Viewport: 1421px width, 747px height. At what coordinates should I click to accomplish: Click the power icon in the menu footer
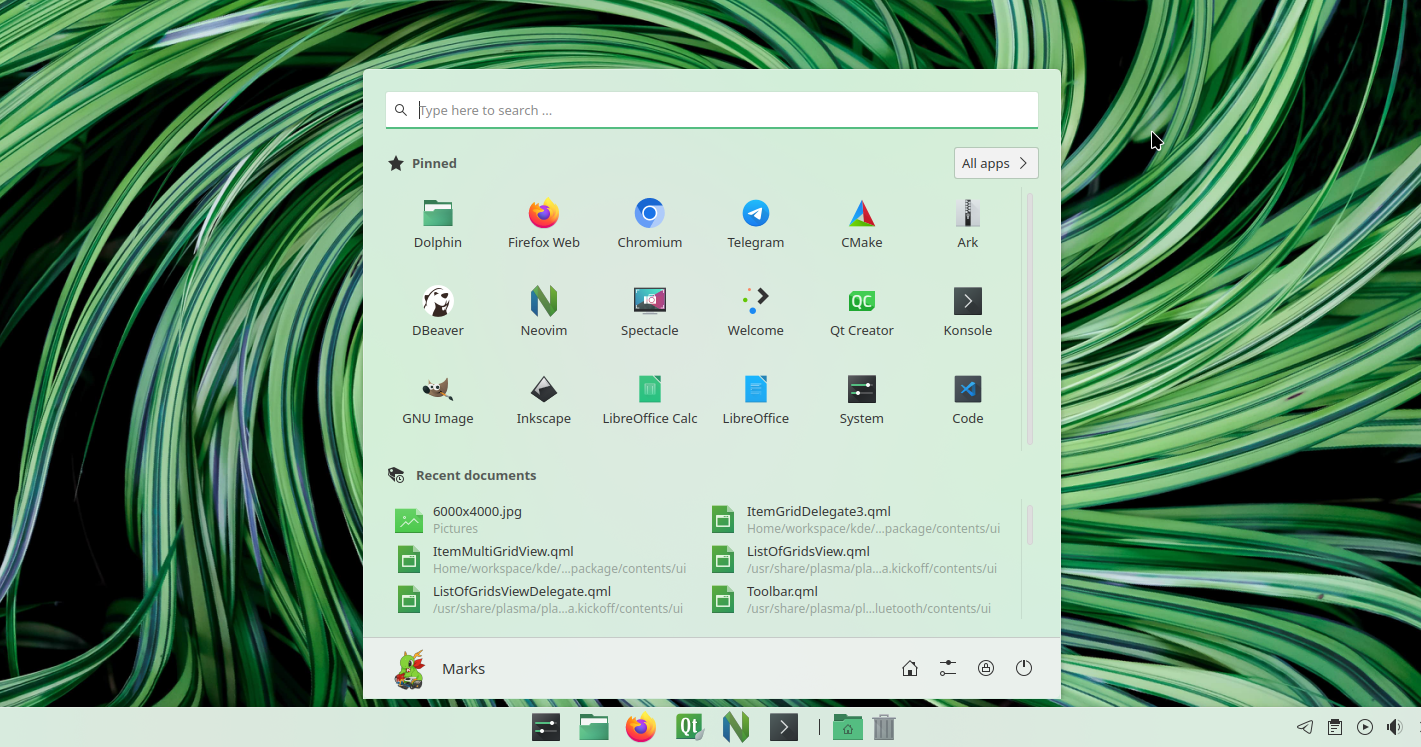(1024, 668)
